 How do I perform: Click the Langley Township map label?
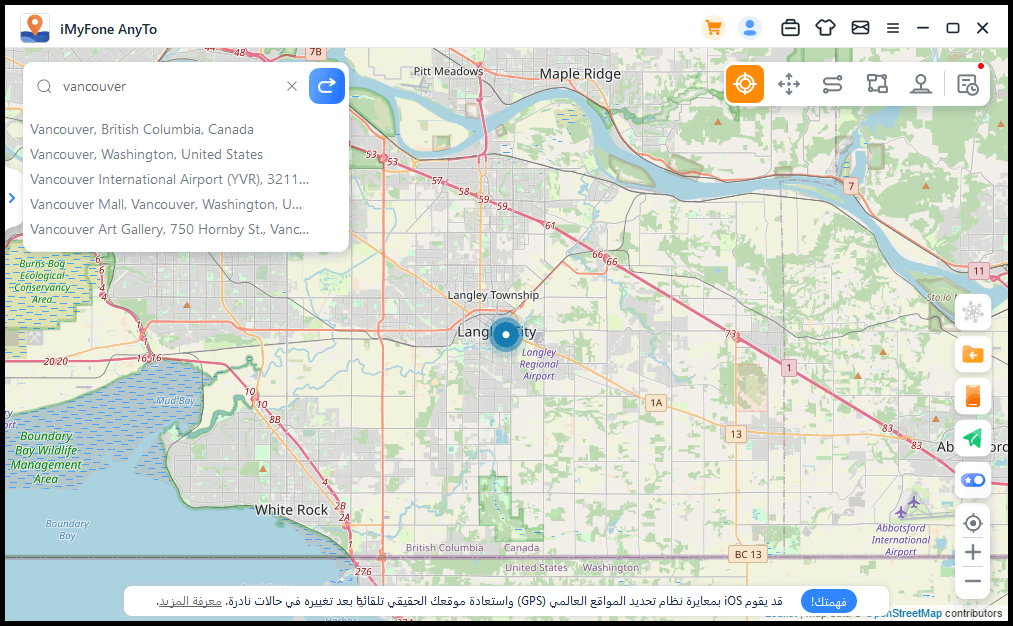(494, 295)
